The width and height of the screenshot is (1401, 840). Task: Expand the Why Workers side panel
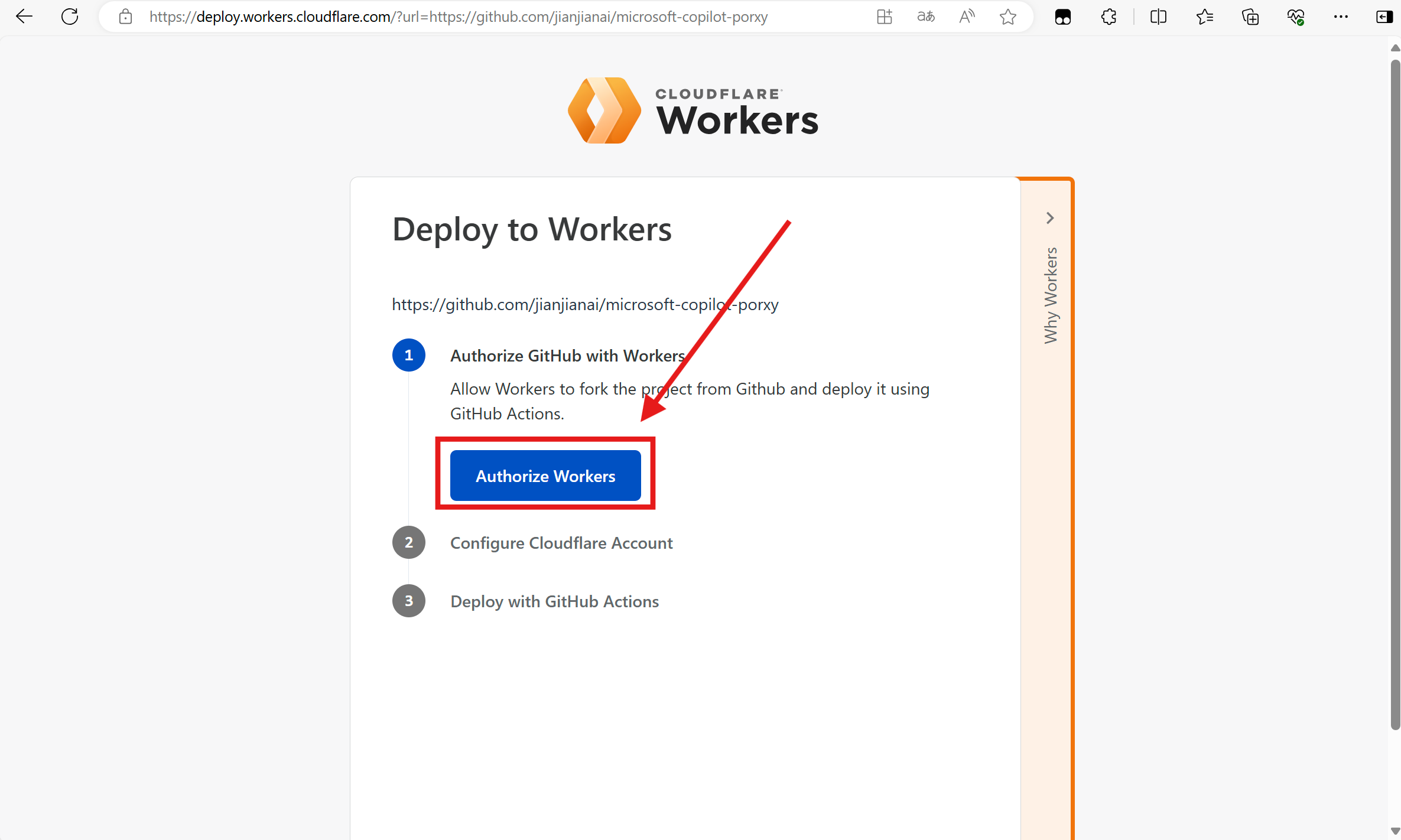tap(1048, 217)
